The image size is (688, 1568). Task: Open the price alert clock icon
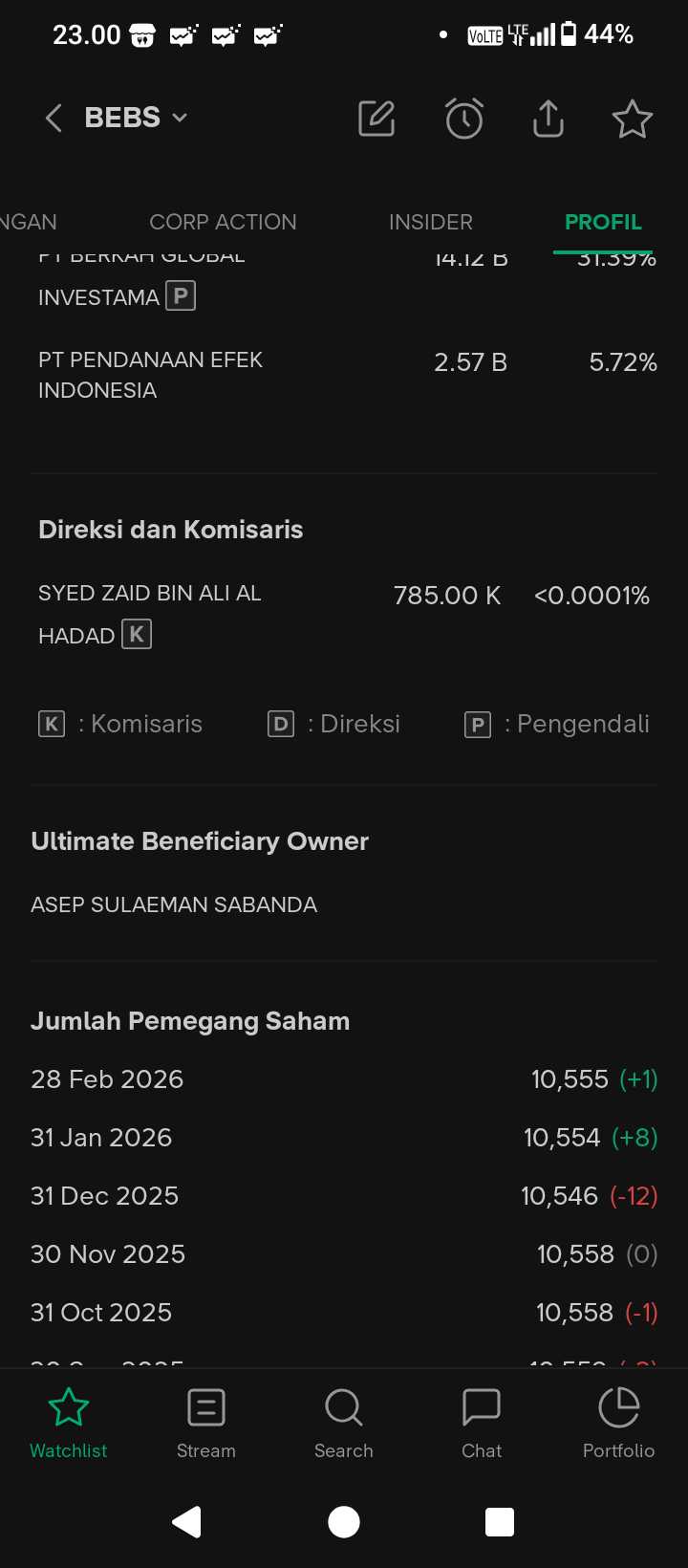[x=464, y=119]
